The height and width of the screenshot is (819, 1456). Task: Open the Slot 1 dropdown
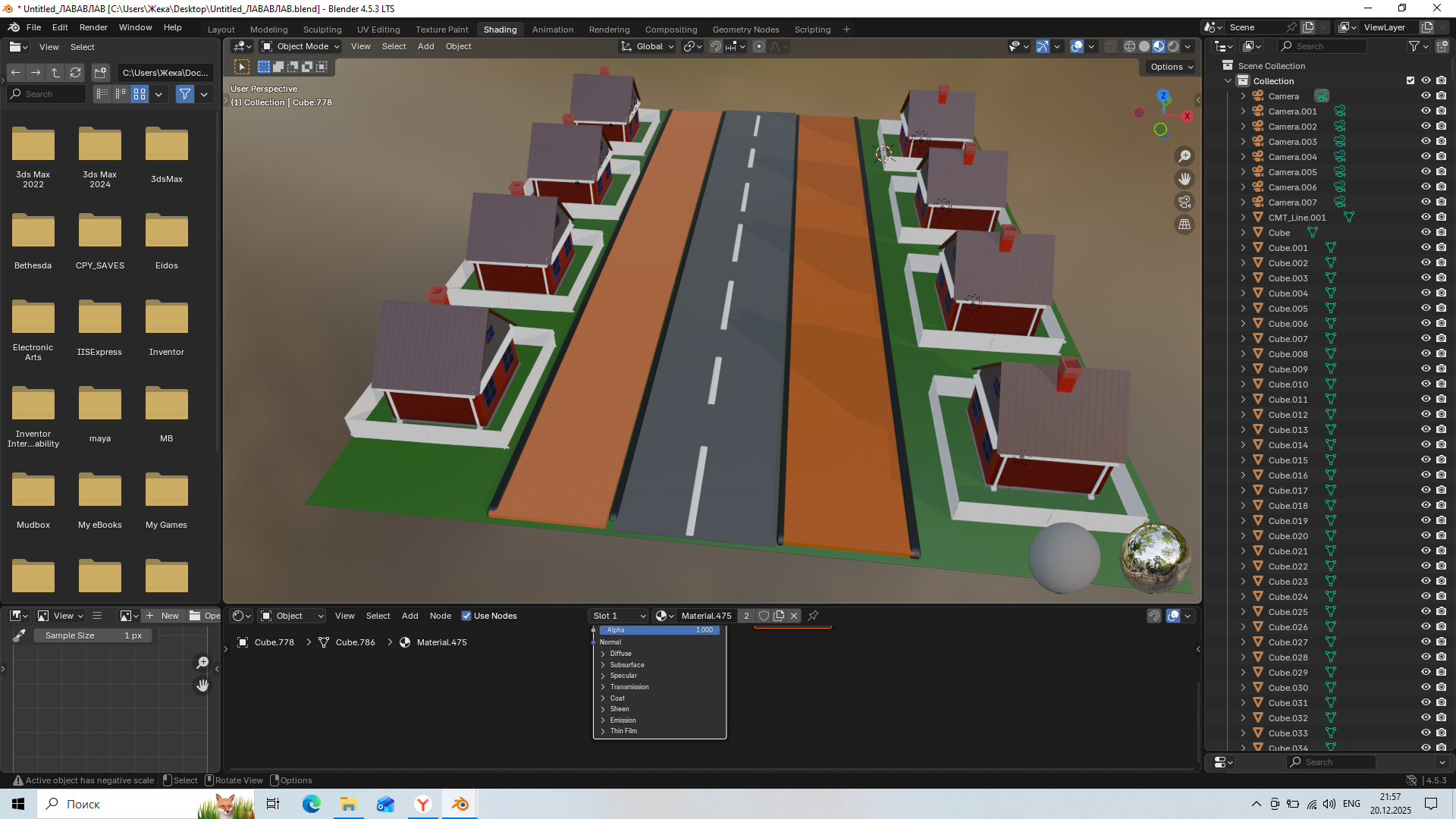(x=619, y=616)
